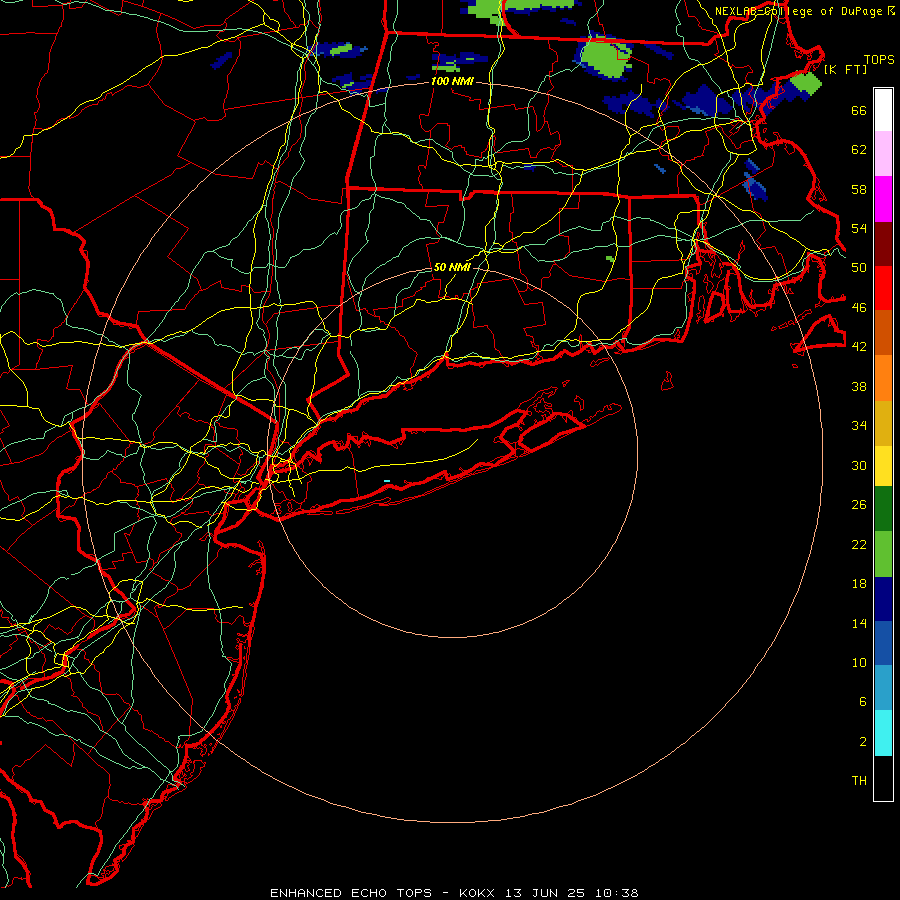
Task: Click the 'KOKX' radar site identifier
Action: click(x=476, y=893)
